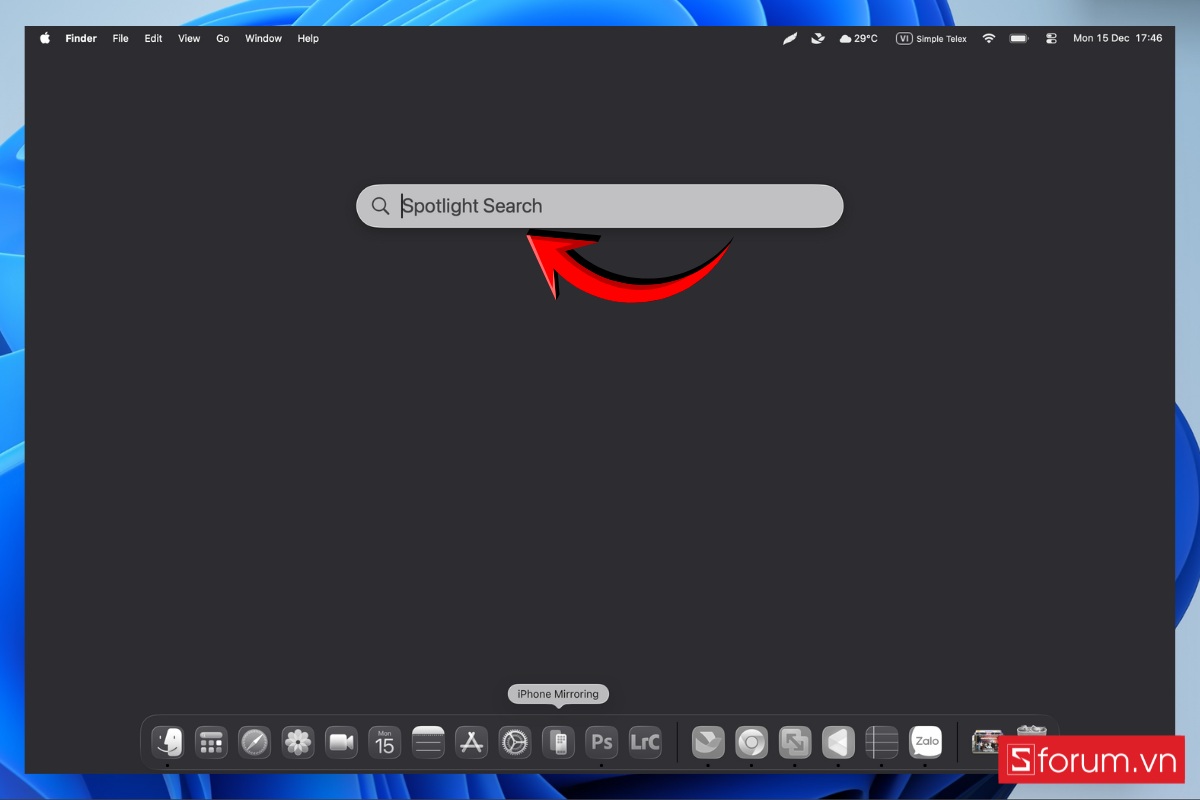Launch the Zalo app
Viewport: 1200px width, 800px height.
[x=927, y=741]
